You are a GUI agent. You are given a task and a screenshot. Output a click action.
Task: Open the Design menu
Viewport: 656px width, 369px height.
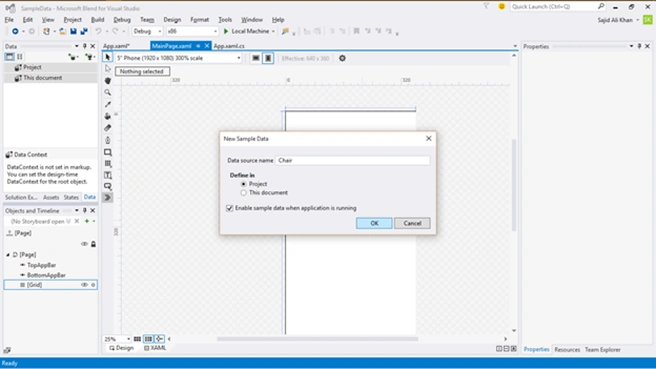(x=172, y=20)
